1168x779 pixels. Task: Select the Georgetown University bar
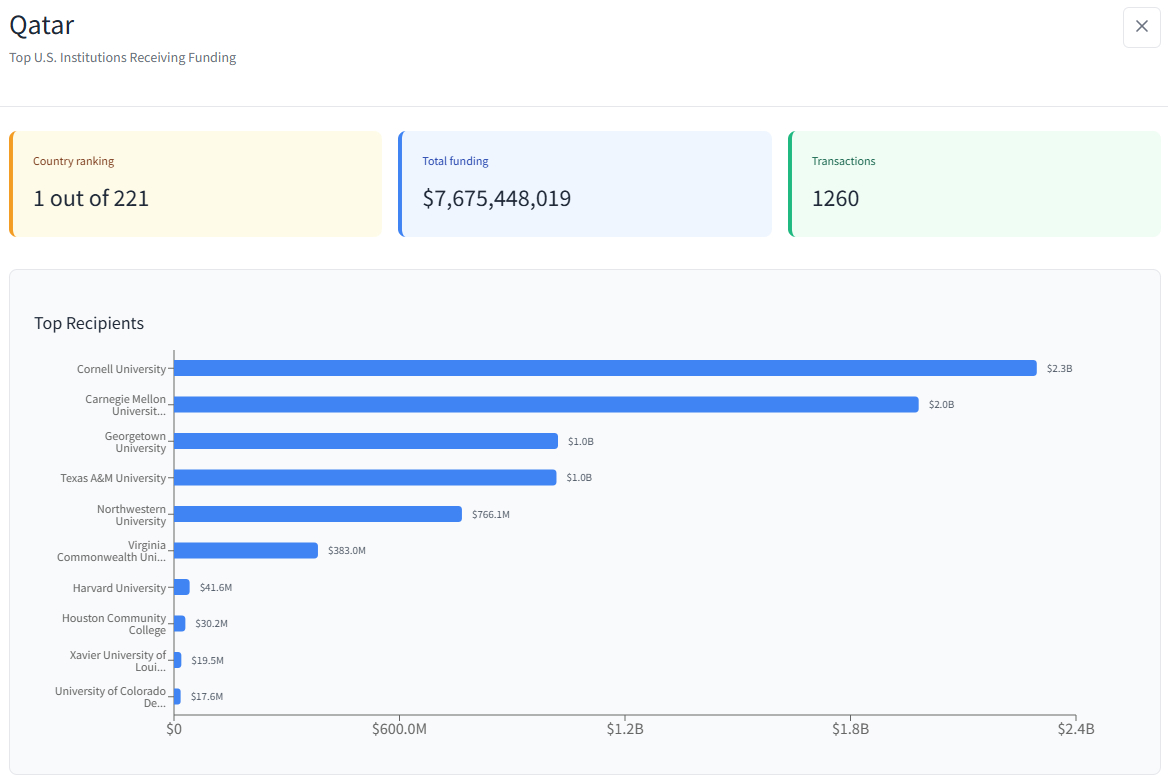tap(365, 441)
